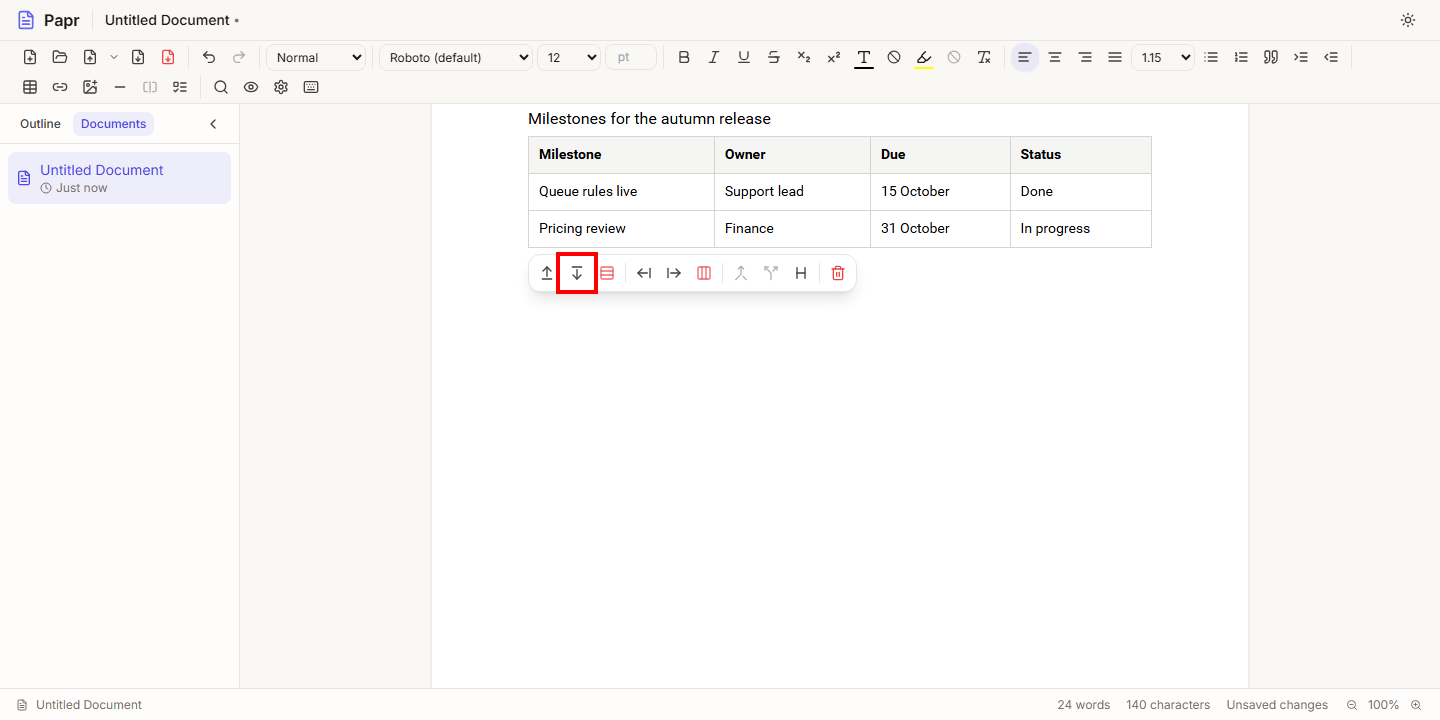Open the Roboto font family dropdown
The height and width of the screenshot is (720, 1440).
pos(456,57)
